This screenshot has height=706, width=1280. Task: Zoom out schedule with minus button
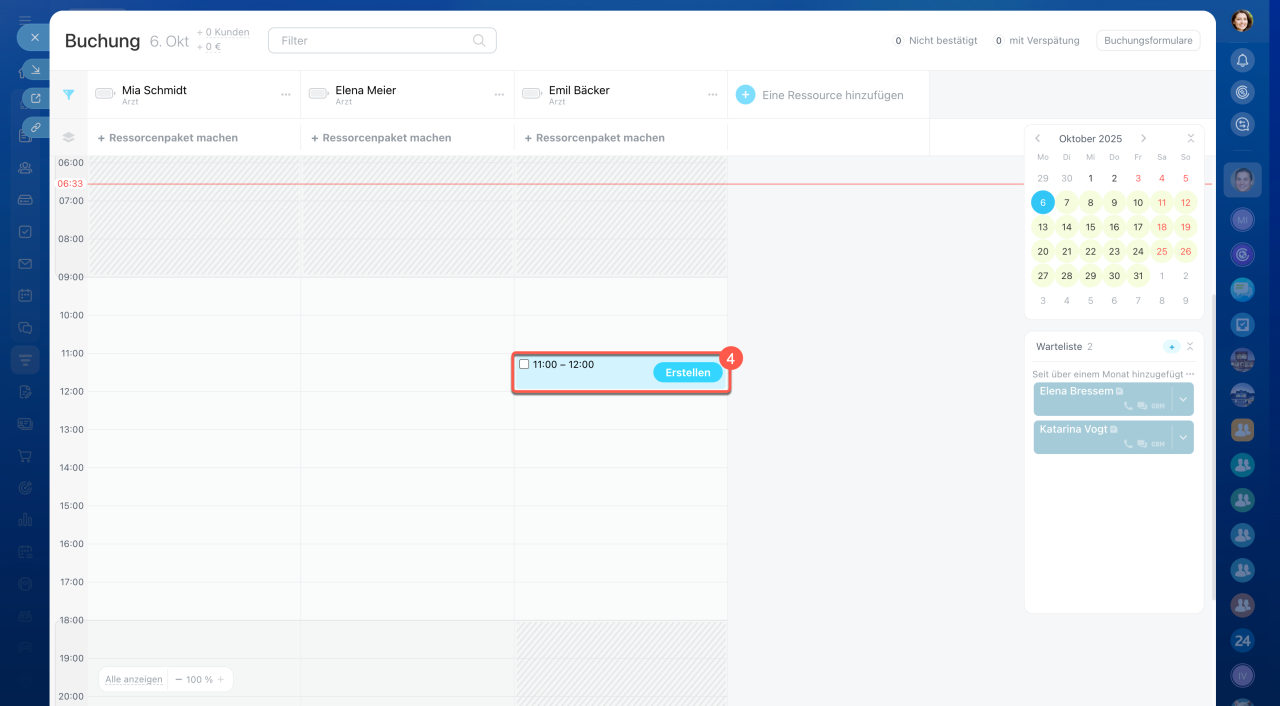click(178, 679)
